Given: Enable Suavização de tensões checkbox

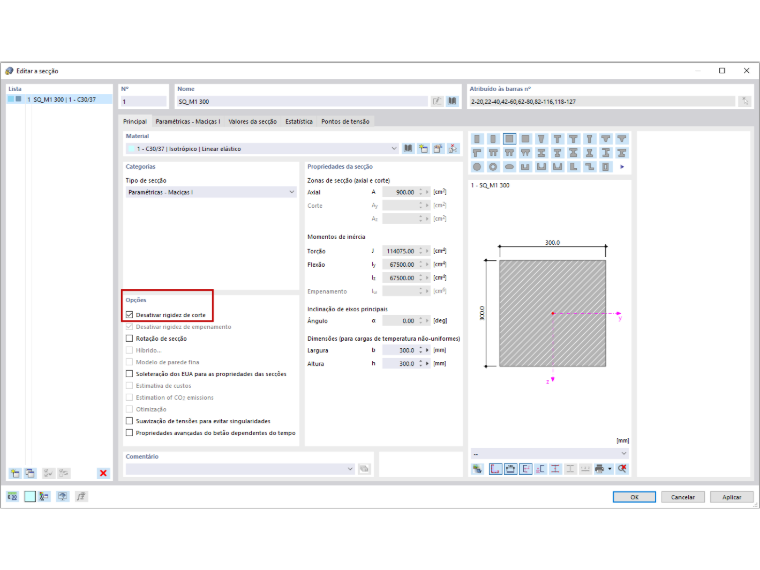Looking at the screenshot, I should 129,421.
